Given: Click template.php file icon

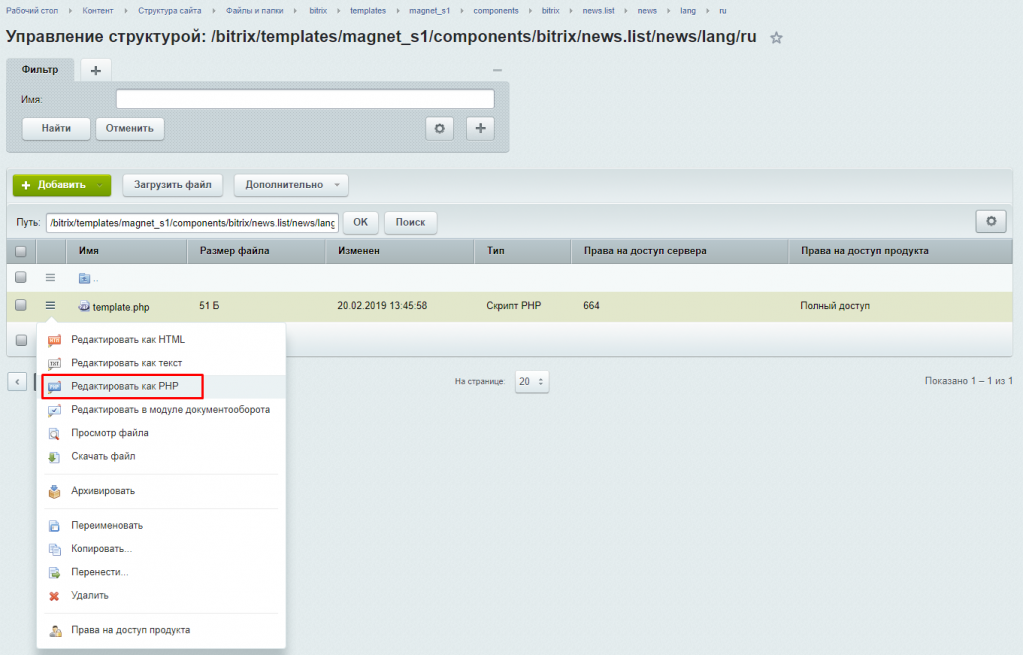Looking at the screenshot, I should coord(84,306).
